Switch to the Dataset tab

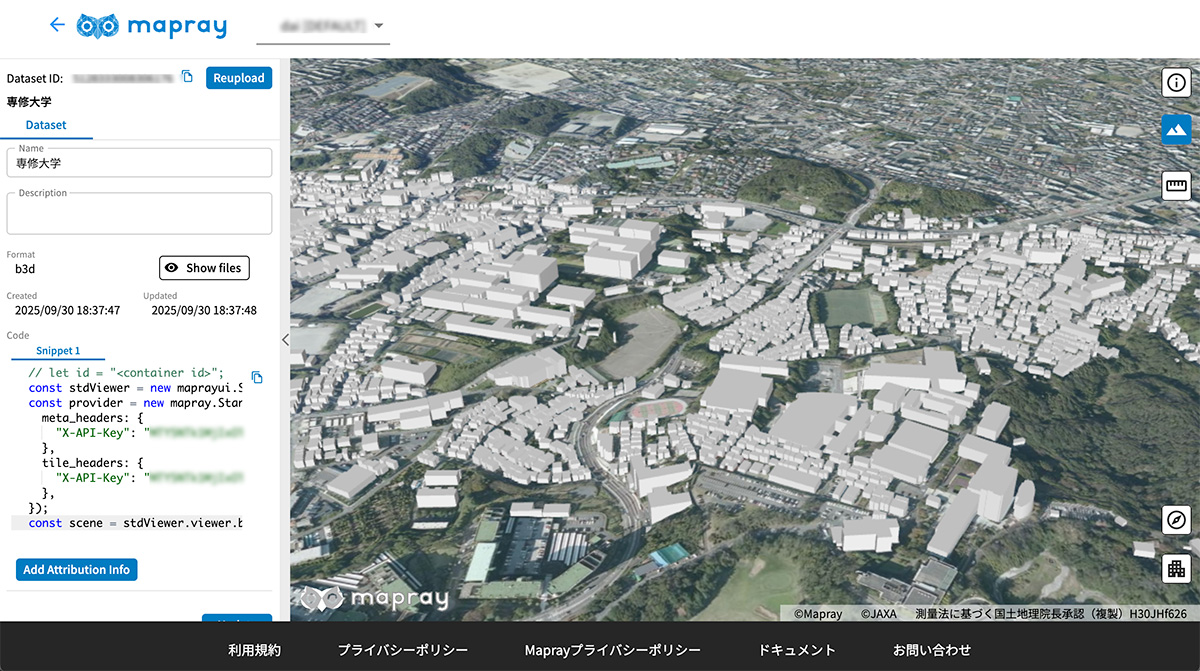[46, 126]
